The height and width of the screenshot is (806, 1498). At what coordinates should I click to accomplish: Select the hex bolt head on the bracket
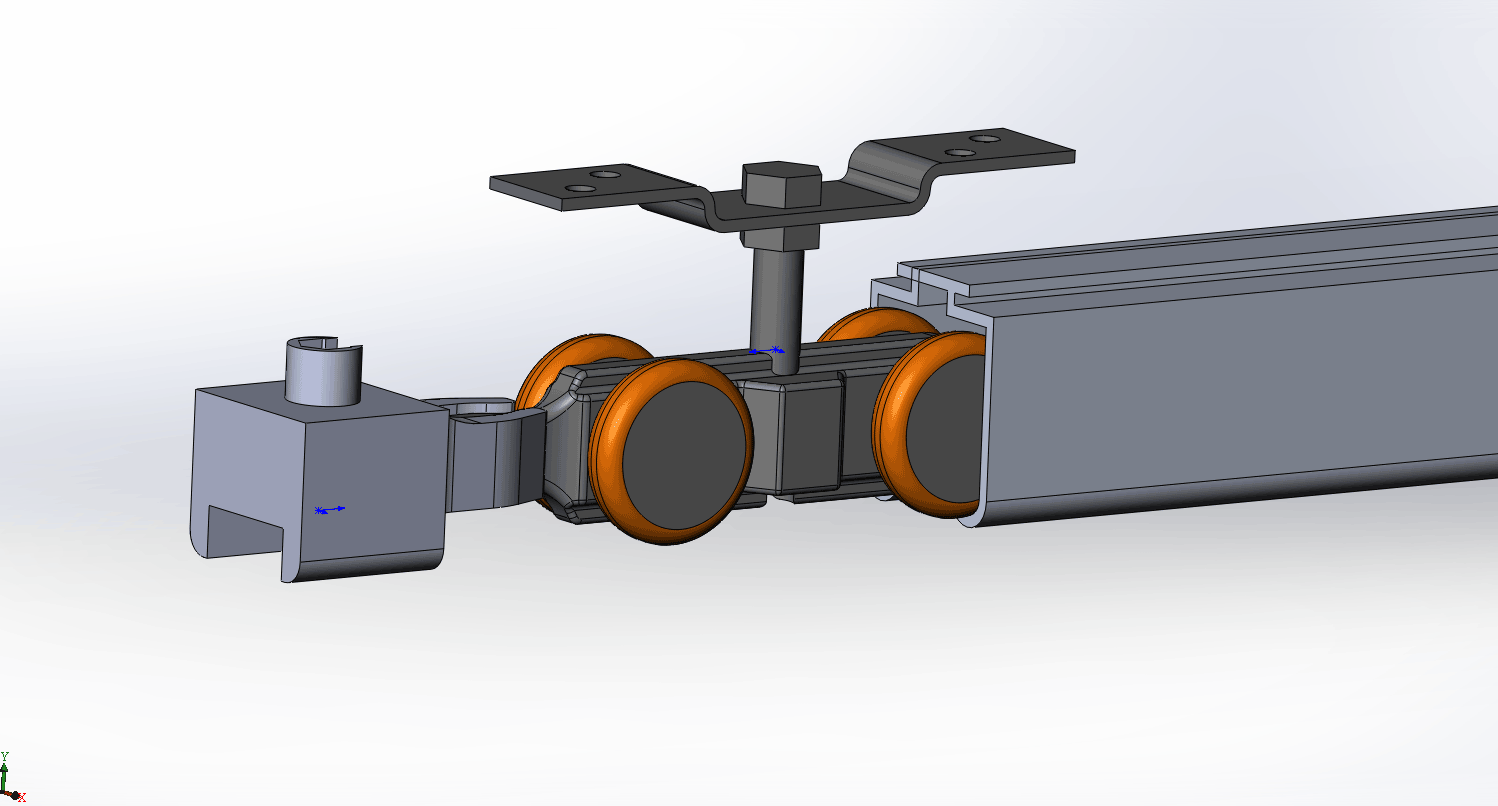pyautogui.click(x=781, y=186)
